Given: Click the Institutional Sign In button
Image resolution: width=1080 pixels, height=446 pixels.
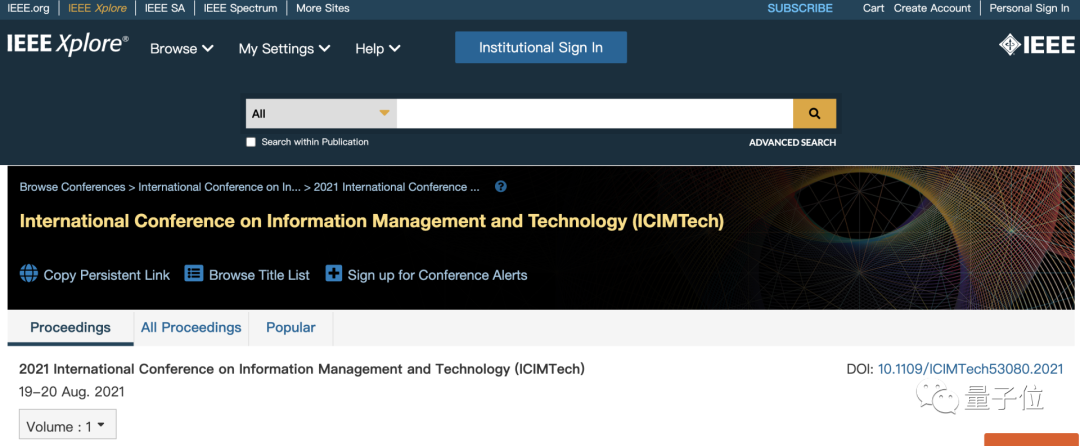Looking at the screenshot, I should (x=541, y=47).
